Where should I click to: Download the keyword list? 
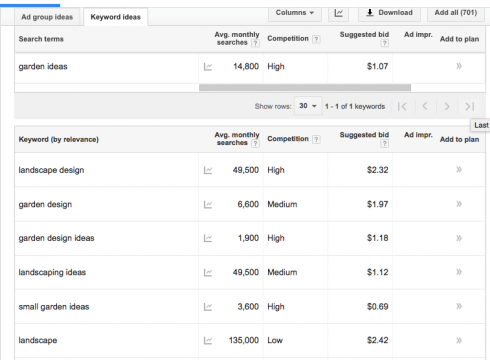(x=389, y=13)
